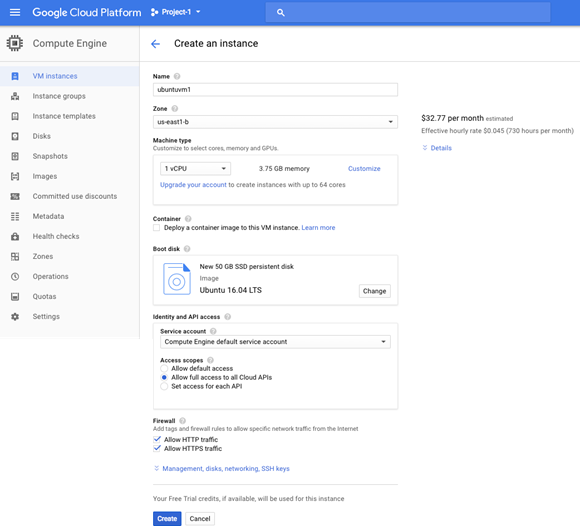The image size is (580, 526).
Task: Expand the pricing Details section
Action: coord(437,148)
